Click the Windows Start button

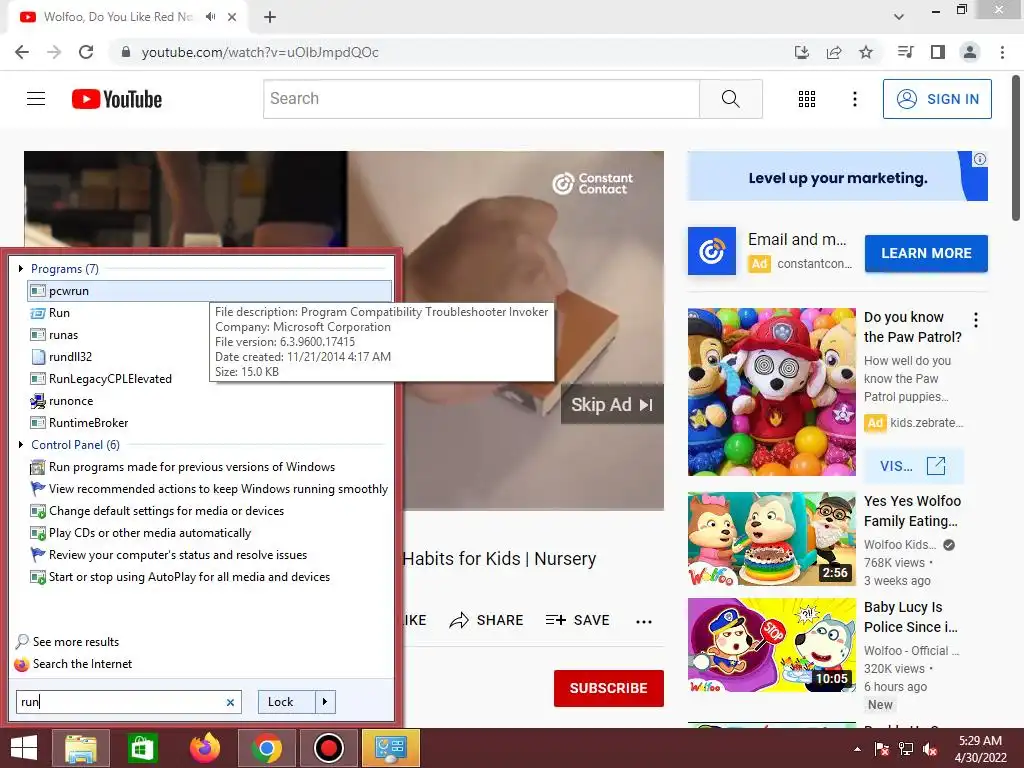(x=24, y=748)
